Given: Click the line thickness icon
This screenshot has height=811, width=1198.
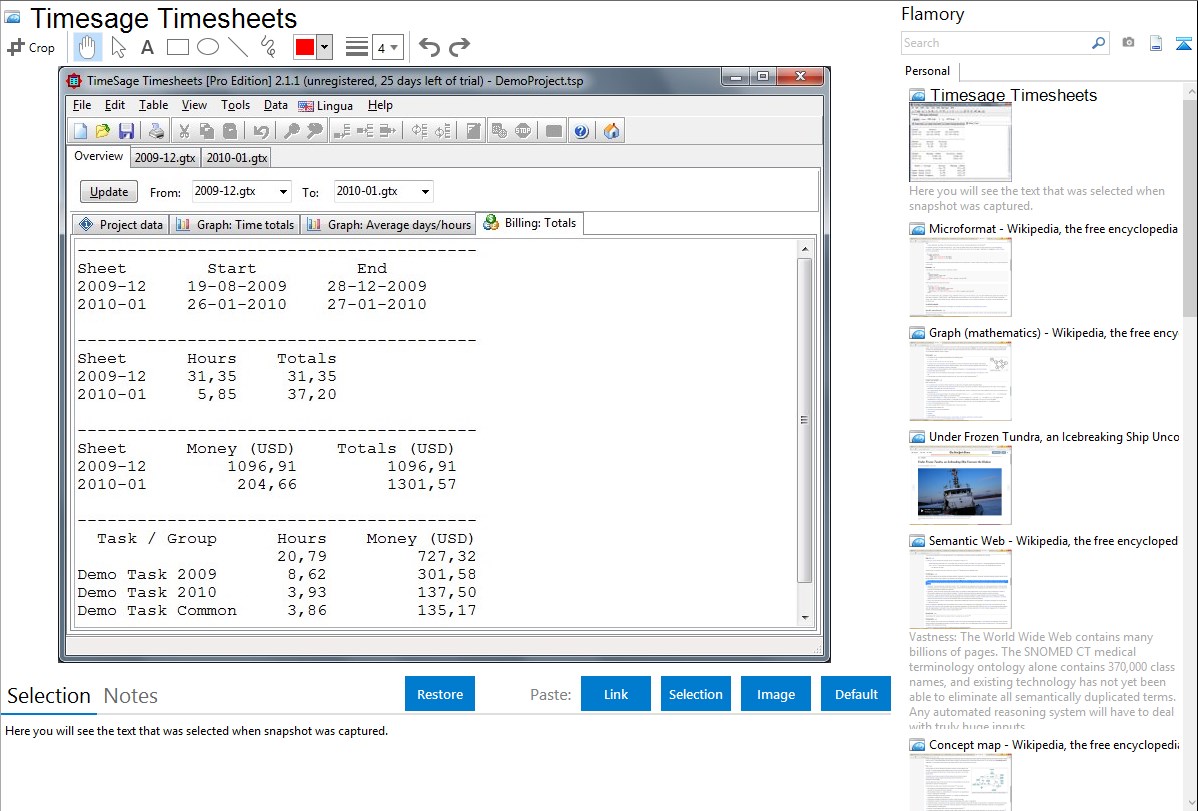Looking at the screenshot, I should (x=357, y=47).
